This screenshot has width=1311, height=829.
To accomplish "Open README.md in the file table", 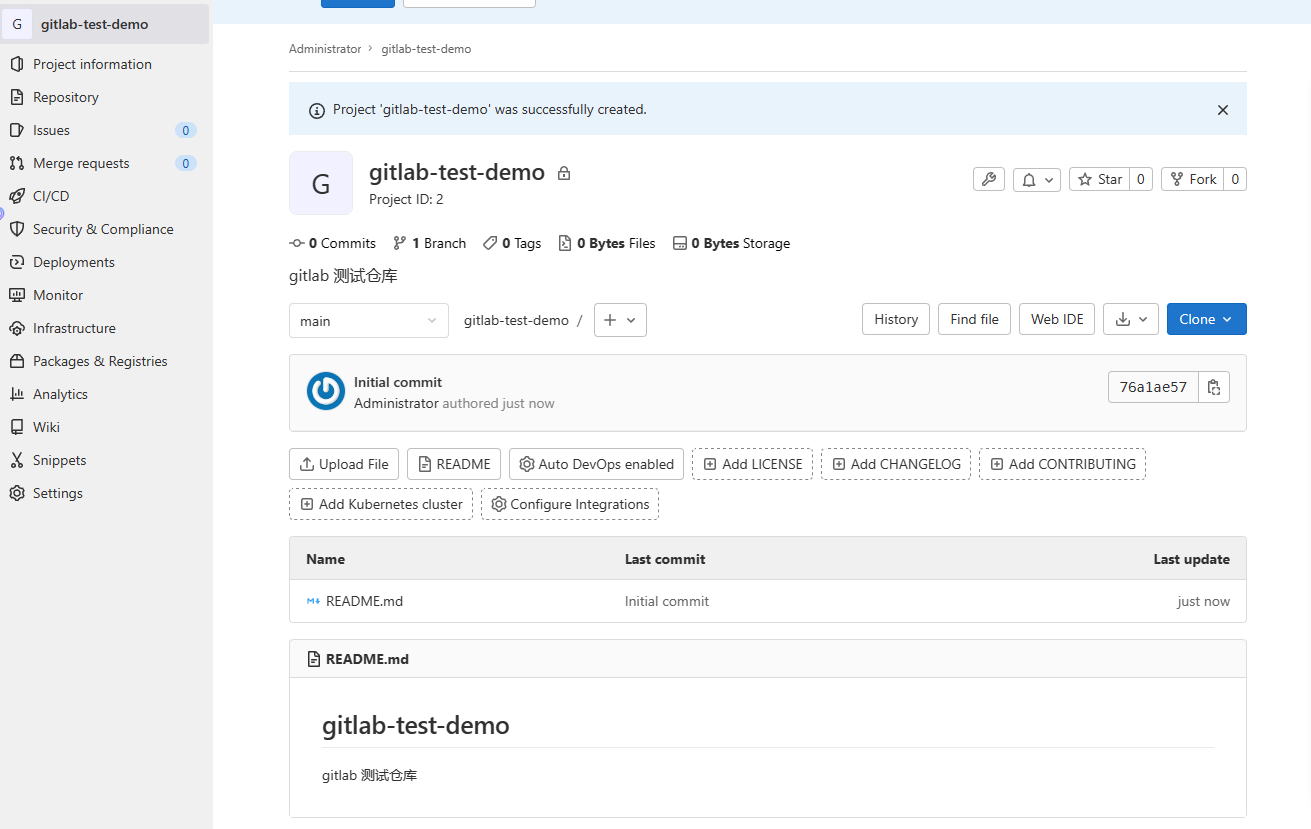I will (x=364, y=601).
